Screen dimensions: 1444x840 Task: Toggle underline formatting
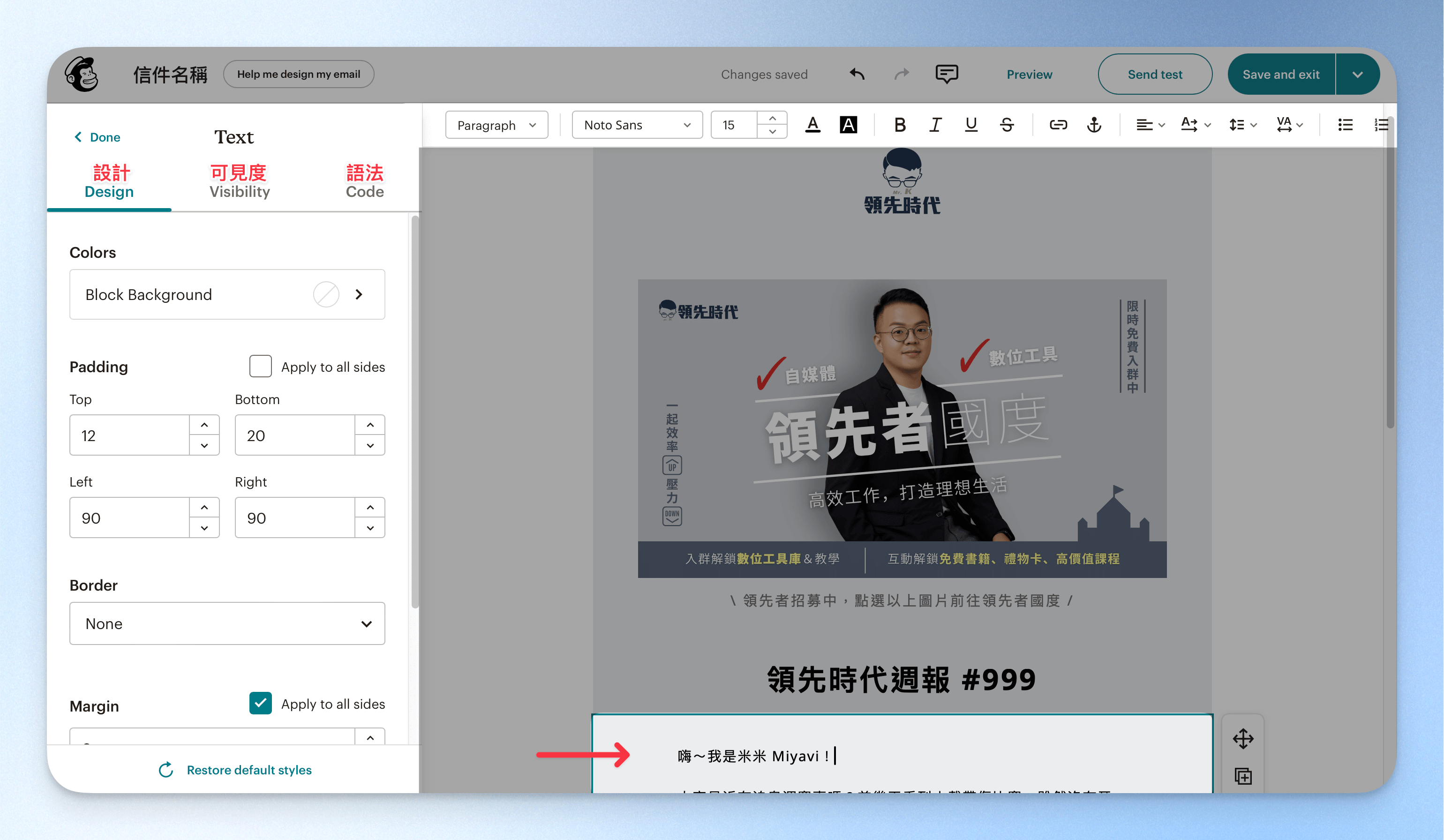pos(970,124)
